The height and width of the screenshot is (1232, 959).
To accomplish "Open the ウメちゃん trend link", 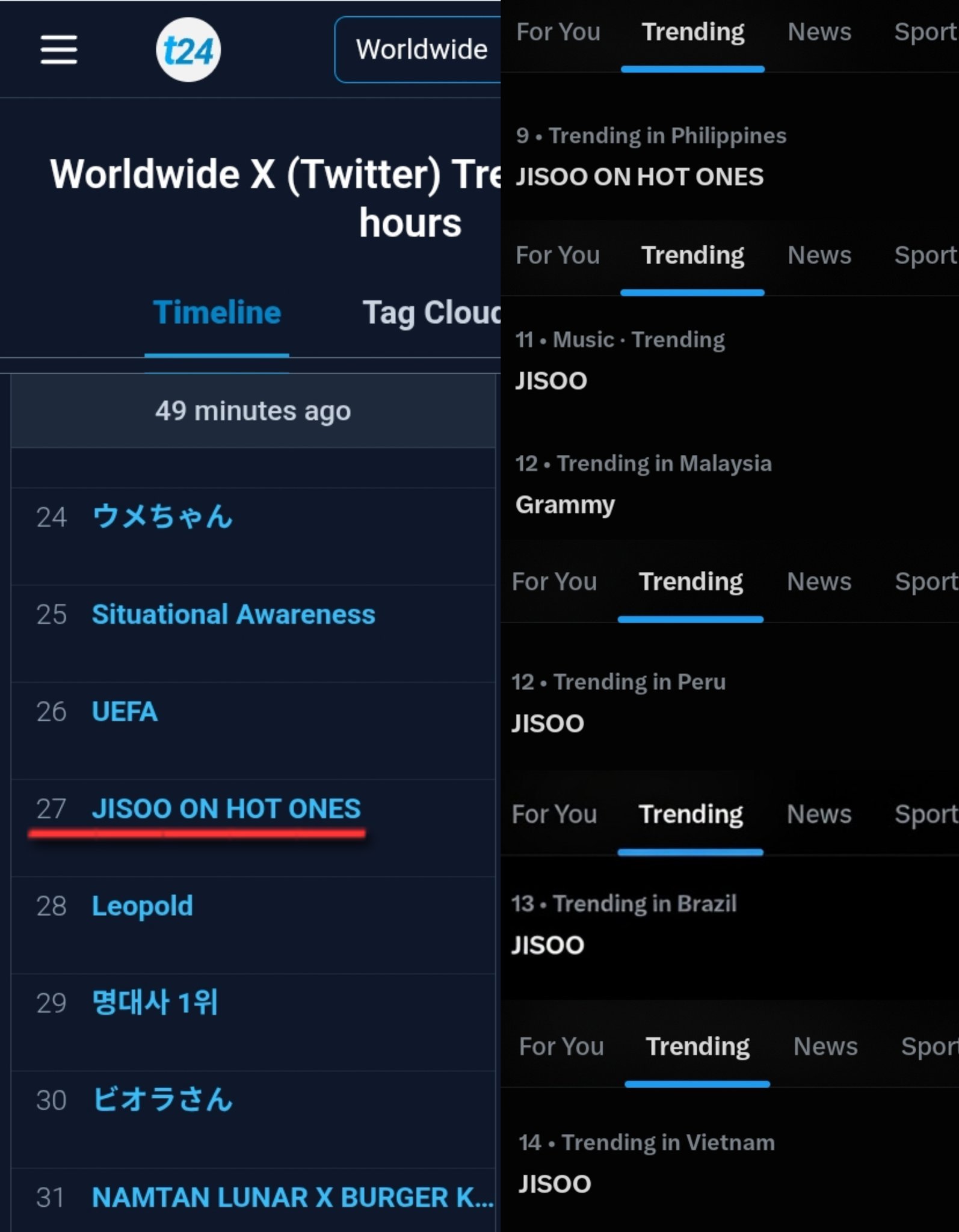I will [162, 517].
